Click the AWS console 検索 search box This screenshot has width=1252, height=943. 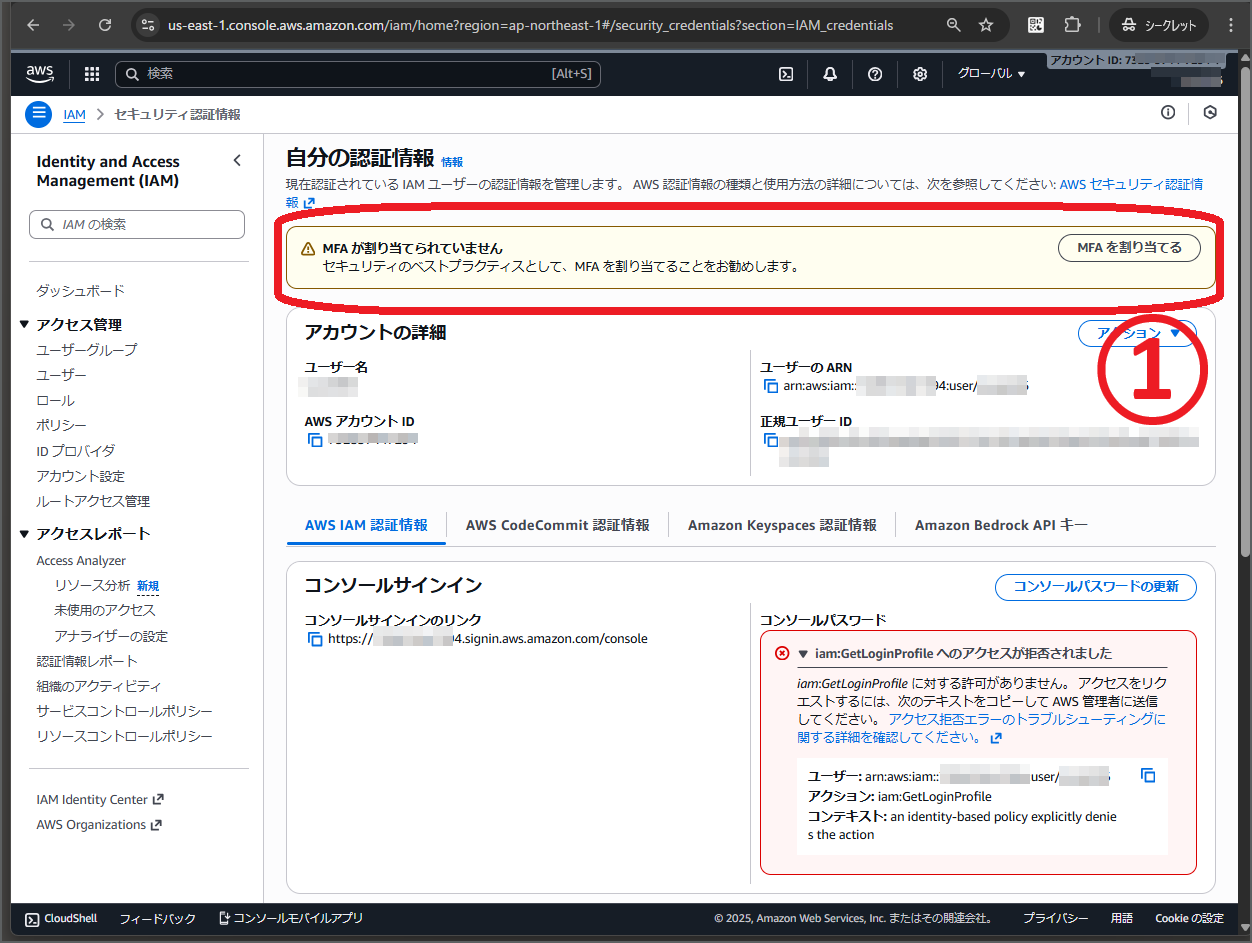[x=358, y=74]
